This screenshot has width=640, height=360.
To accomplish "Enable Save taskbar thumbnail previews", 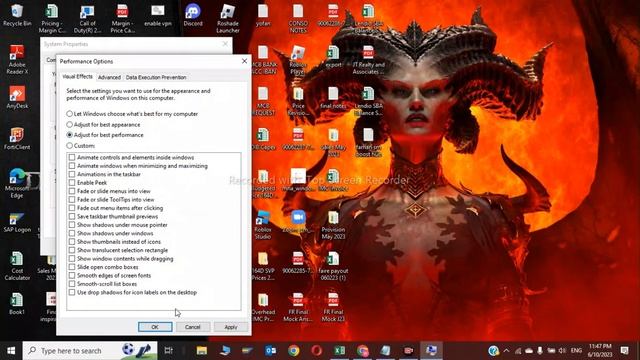I will tap(72, 216).
